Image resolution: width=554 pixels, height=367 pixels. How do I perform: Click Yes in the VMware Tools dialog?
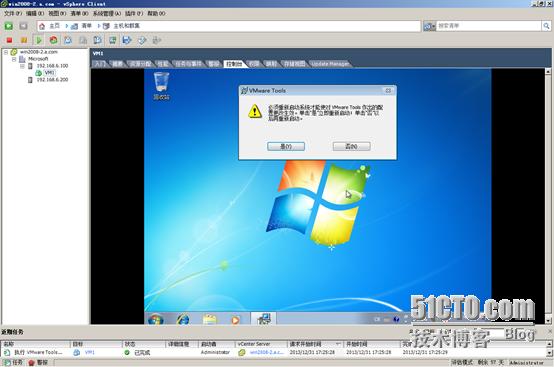click(286, 146)
